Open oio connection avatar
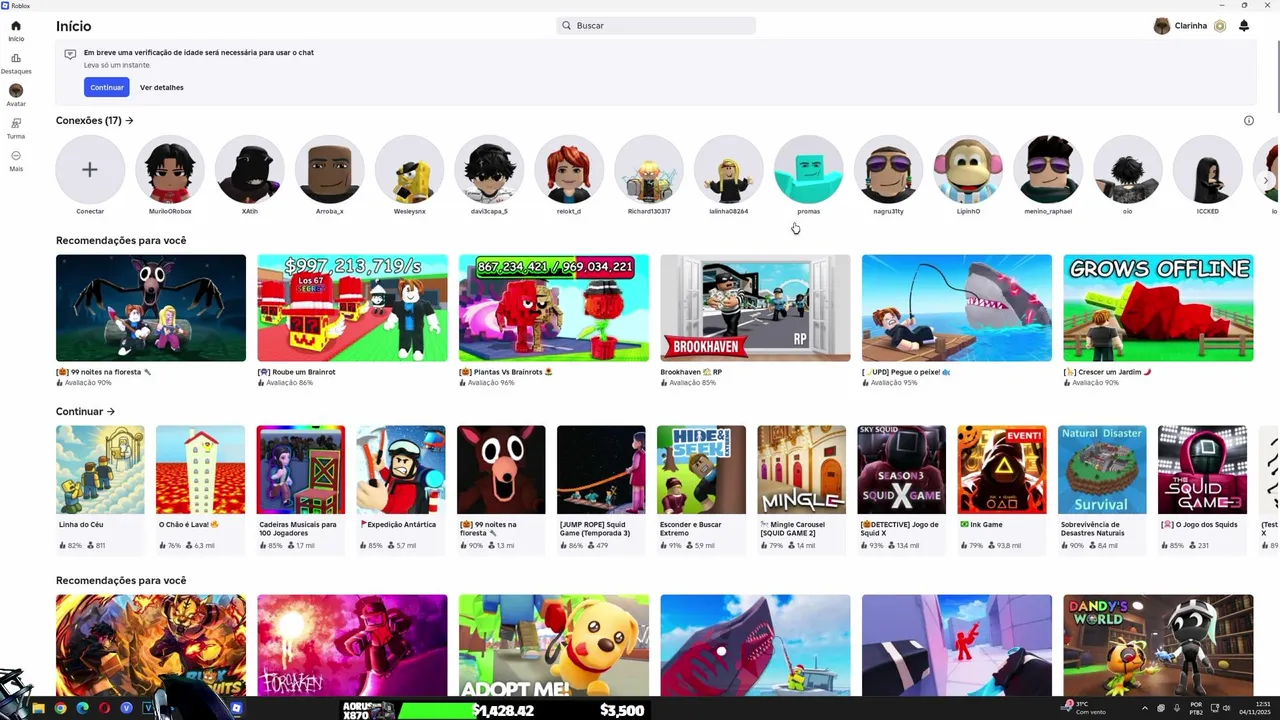Screen dimensions: 1280x720 [x=1128, y=170]
